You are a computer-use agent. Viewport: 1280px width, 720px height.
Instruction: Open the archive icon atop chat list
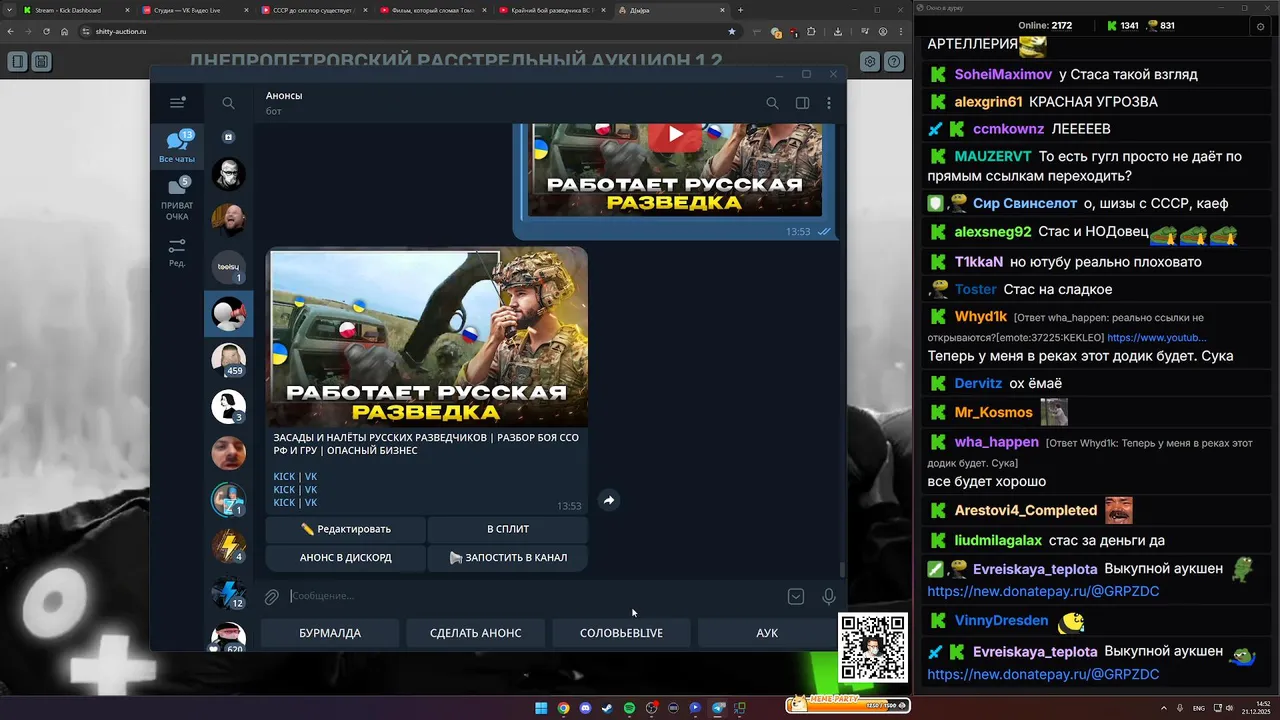tap(228, 137)
